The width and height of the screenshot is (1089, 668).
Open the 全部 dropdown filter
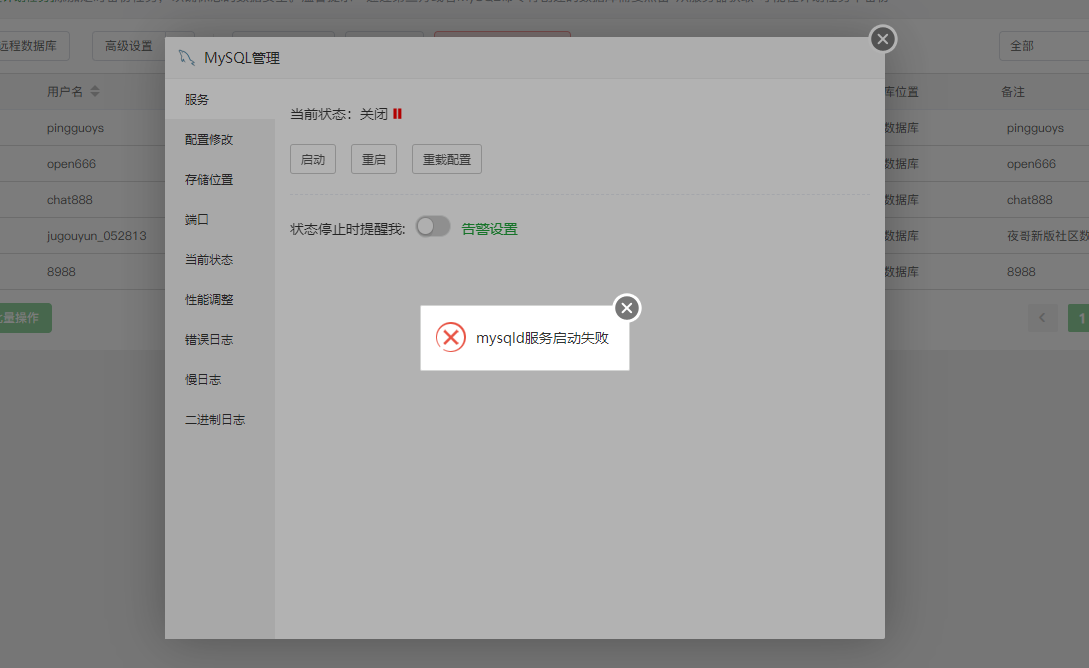tap(1044, 46)
